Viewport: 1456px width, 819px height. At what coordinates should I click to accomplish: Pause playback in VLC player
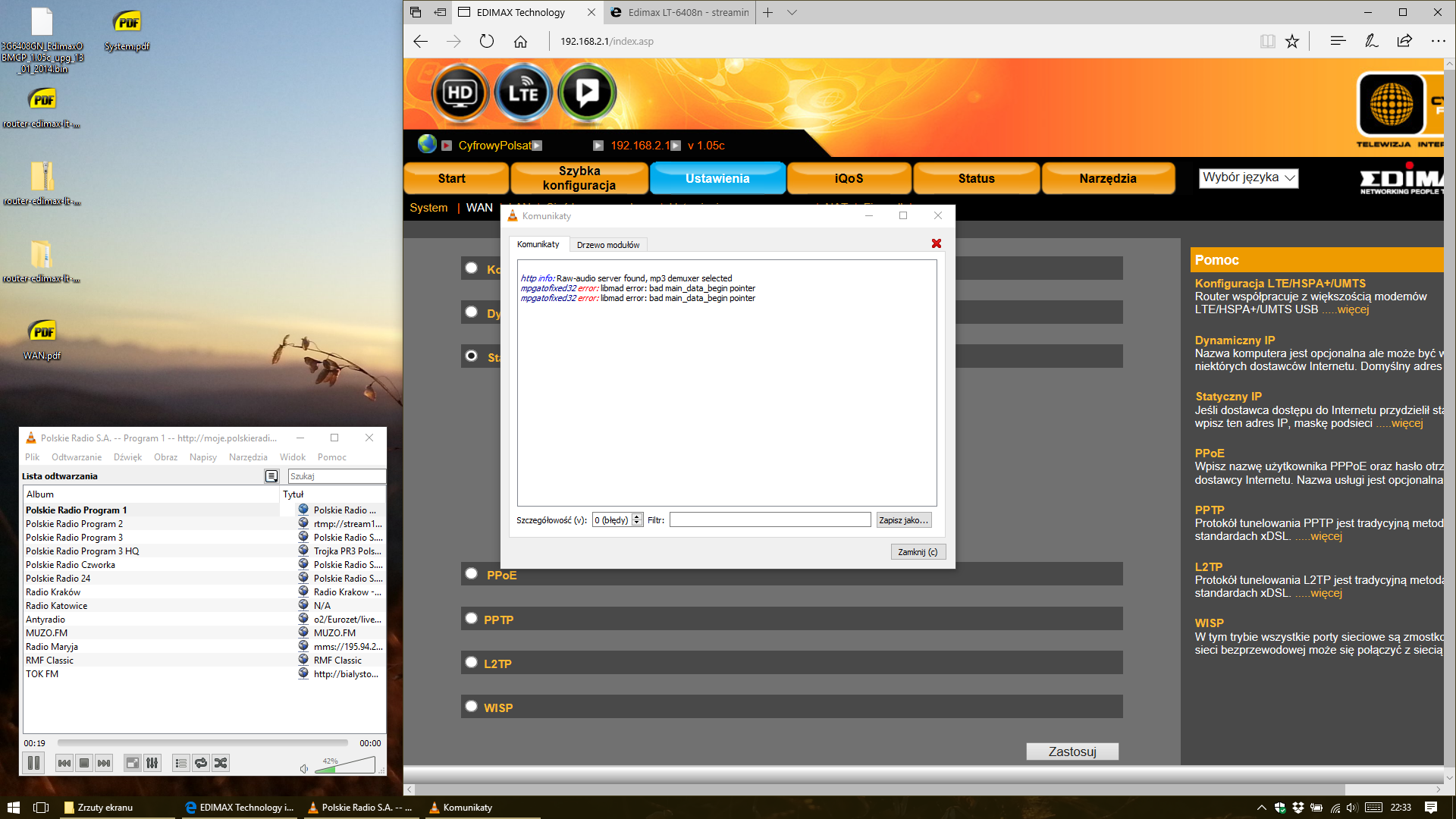pos(34,763)
